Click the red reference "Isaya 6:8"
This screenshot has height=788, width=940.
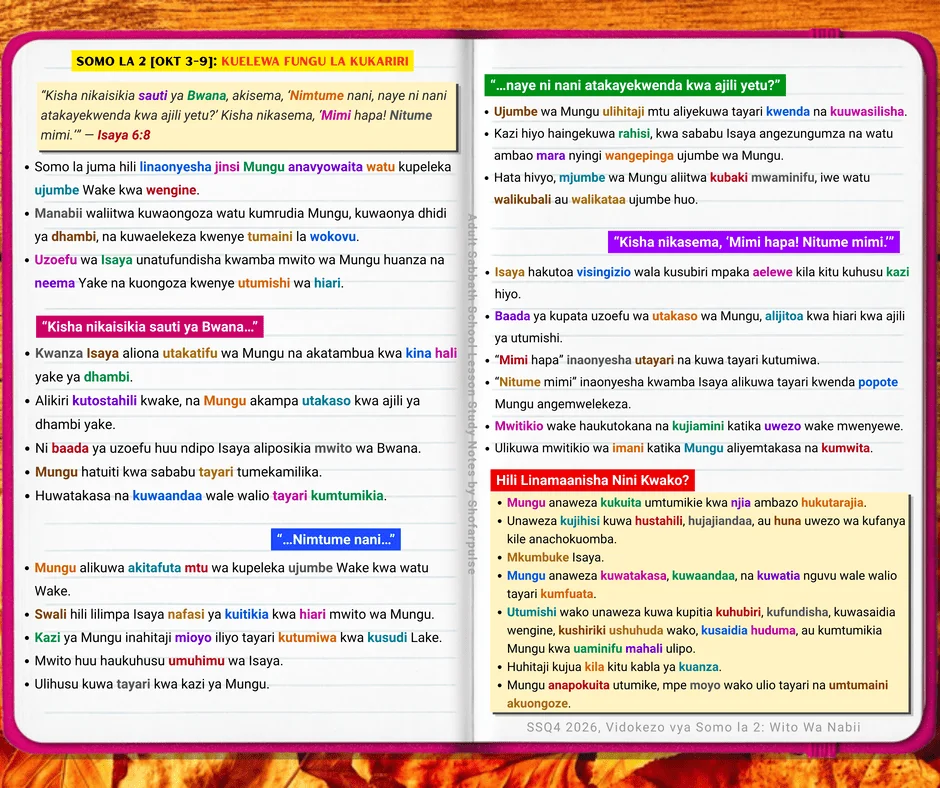(123, 135)
